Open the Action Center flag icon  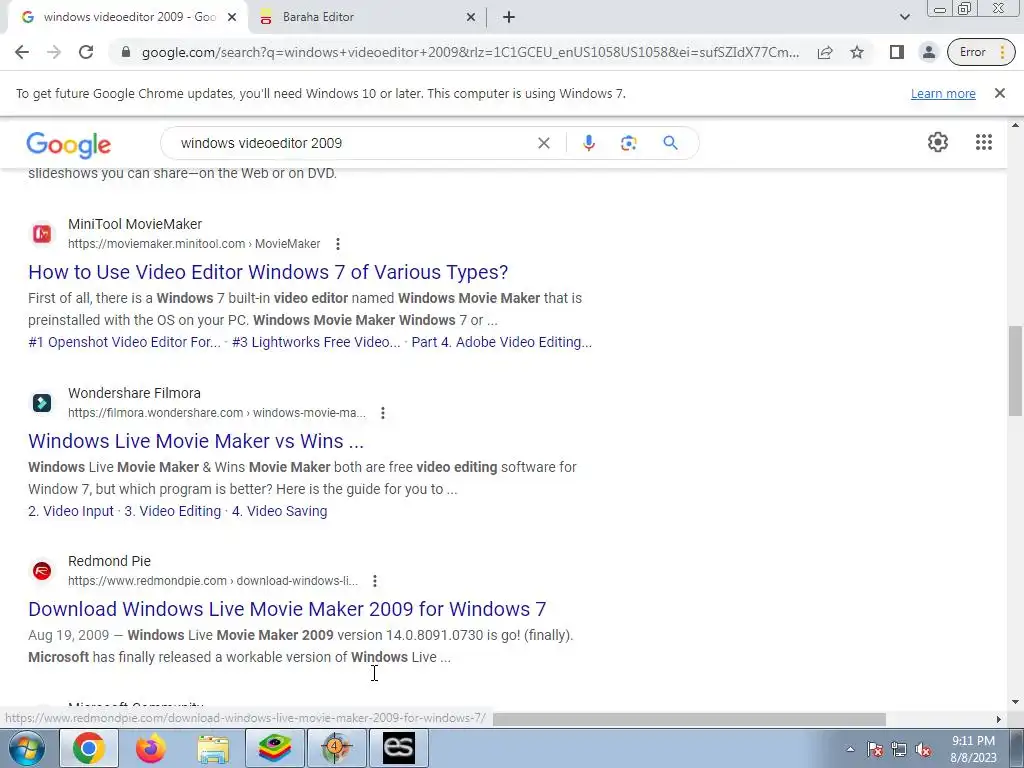click(x=874, y=750)
